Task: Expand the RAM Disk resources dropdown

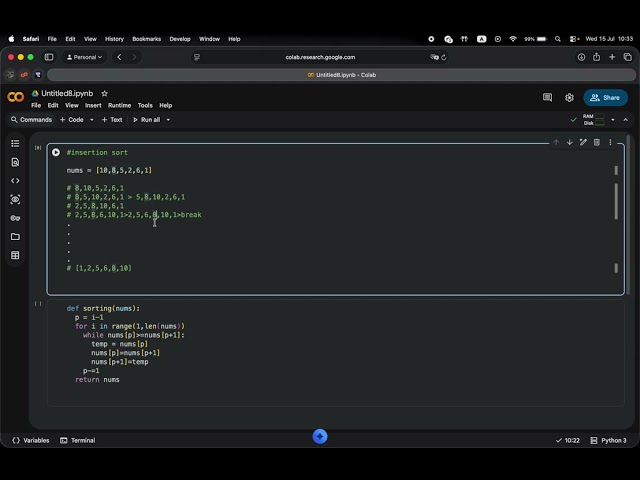Action: [x=613, y=120]
